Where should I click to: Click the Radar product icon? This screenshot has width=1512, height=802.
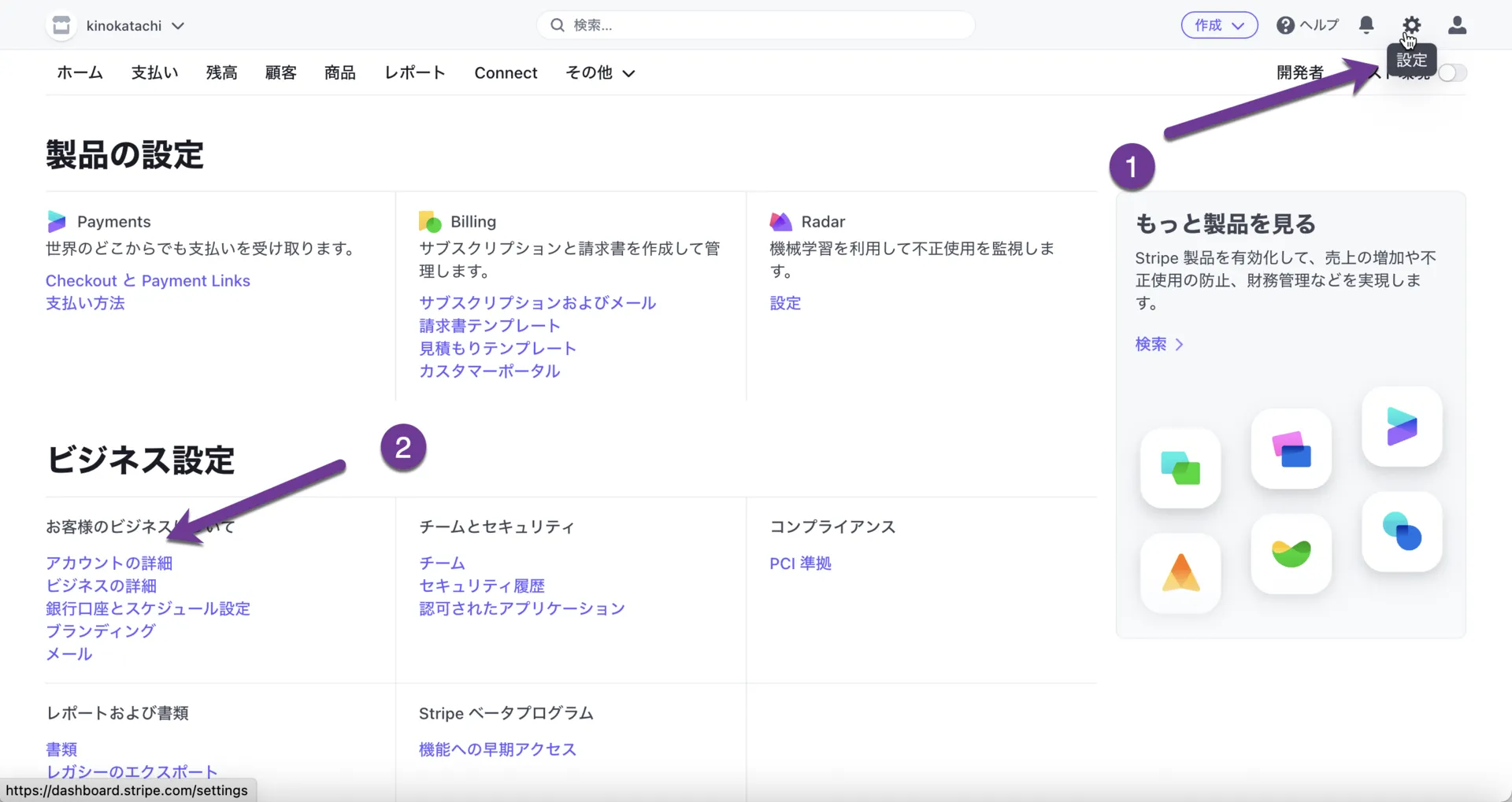pos(780,222)
